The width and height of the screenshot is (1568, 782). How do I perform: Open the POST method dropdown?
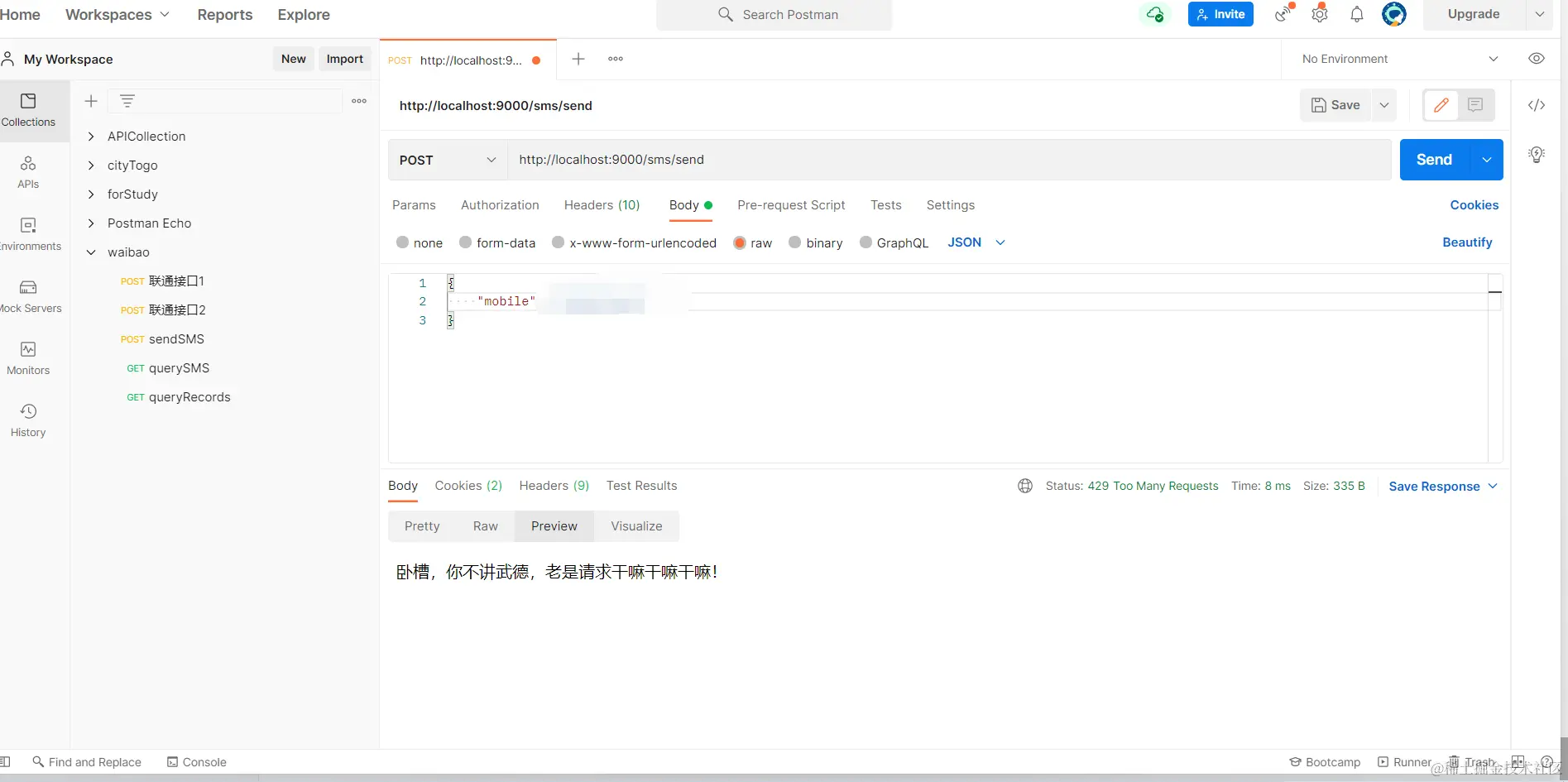[x=448, y=160]
